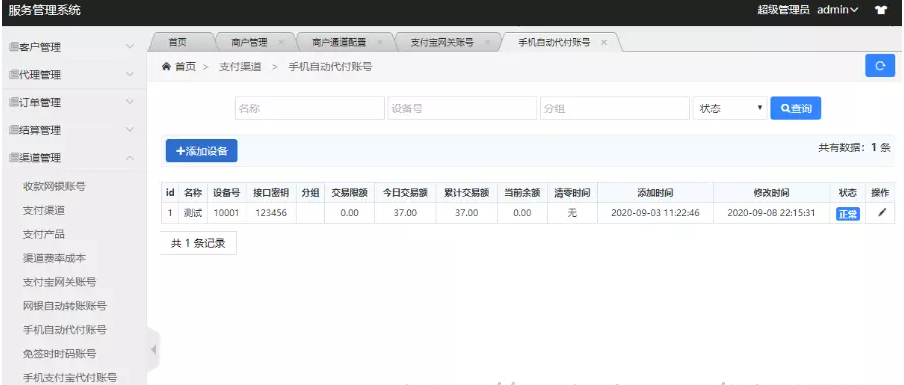Focus the 名称 search field

[x=310, y=108]
